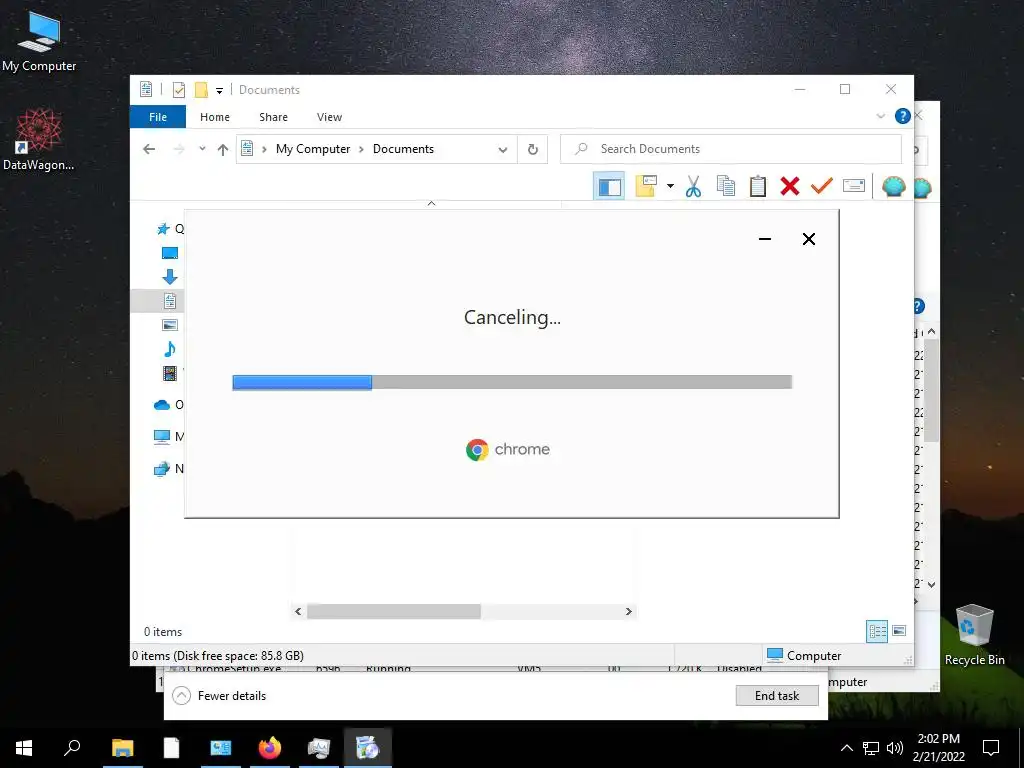
Task: Expand the ribbon with chevron
Action: point(880,116)
